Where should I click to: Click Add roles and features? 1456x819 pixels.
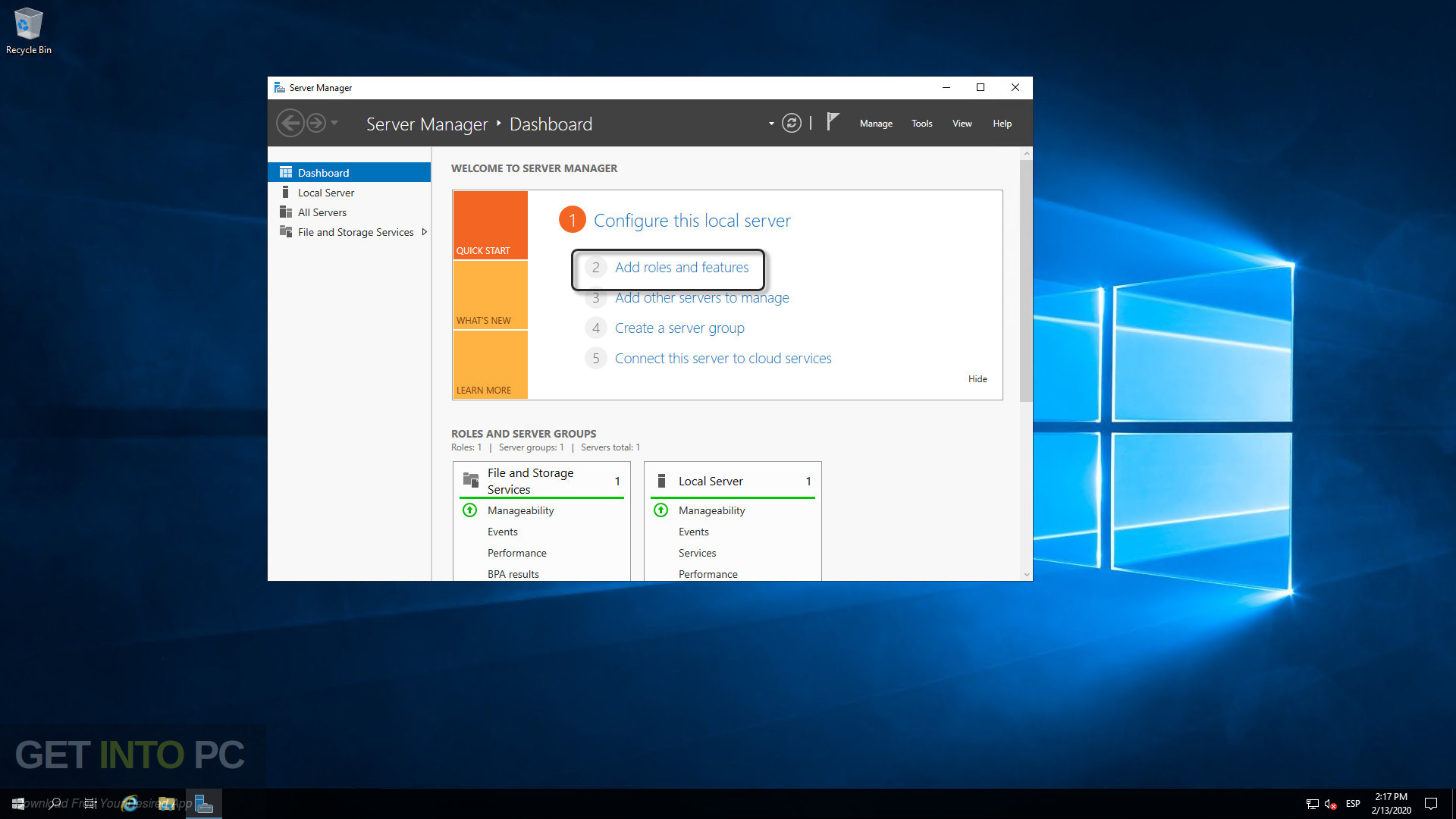click(681, 267)
